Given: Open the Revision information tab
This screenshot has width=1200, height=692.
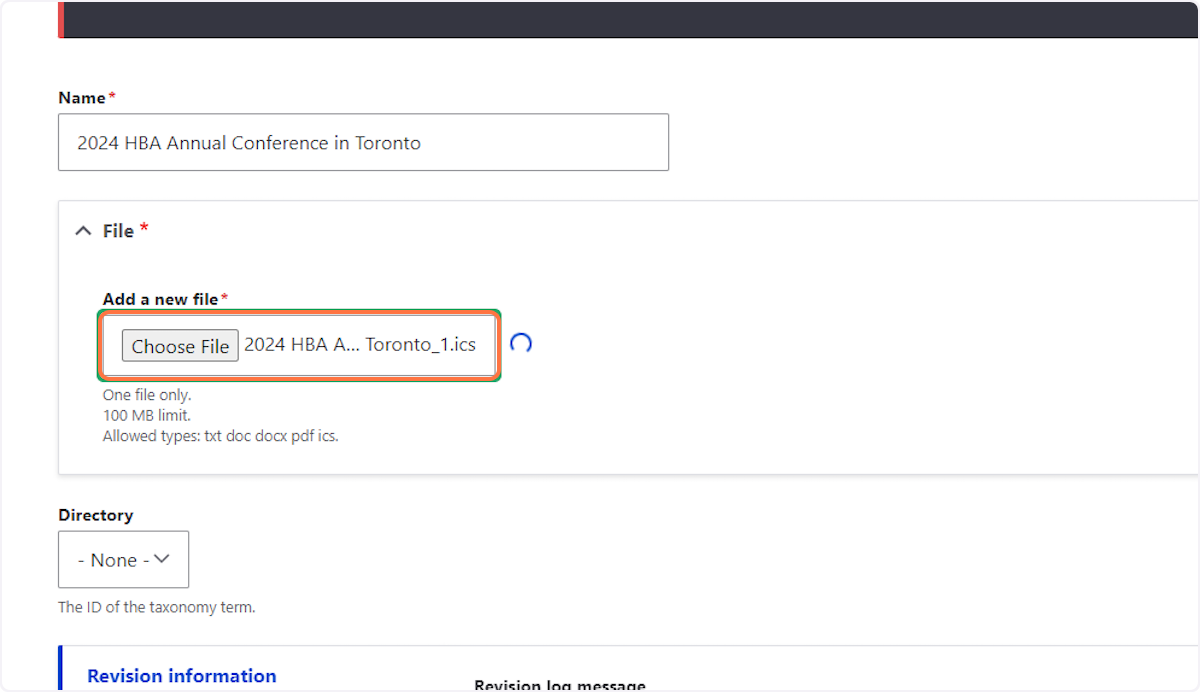Looking at the screenshot, I should pyautogui.click(x=182, y=676).
